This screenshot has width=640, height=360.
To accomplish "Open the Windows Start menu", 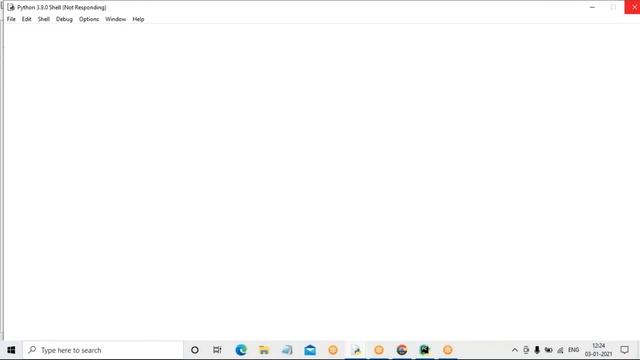I will [11, 350].
